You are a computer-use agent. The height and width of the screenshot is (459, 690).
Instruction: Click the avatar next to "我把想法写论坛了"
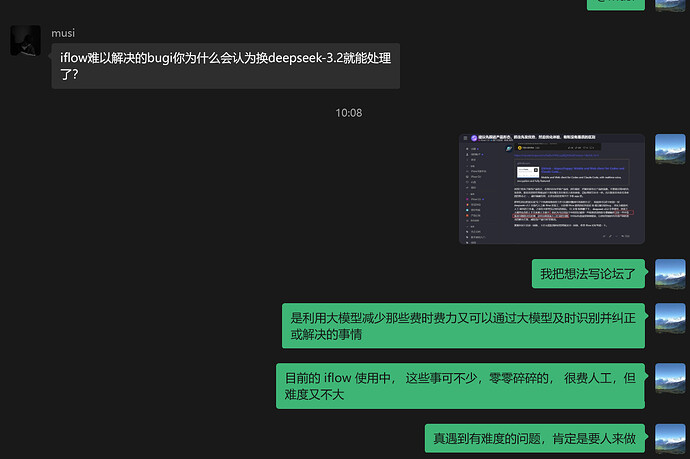670,273
